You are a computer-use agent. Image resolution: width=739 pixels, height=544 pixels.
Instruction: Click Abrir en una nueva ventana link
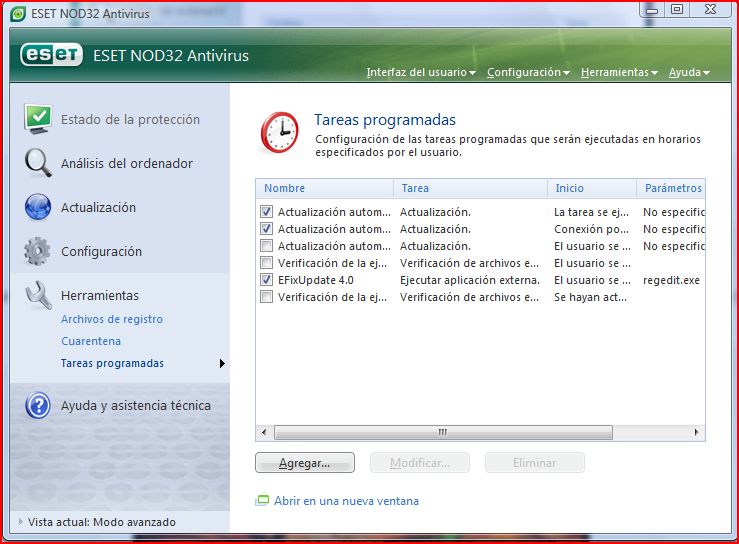[x=346, y=501]
